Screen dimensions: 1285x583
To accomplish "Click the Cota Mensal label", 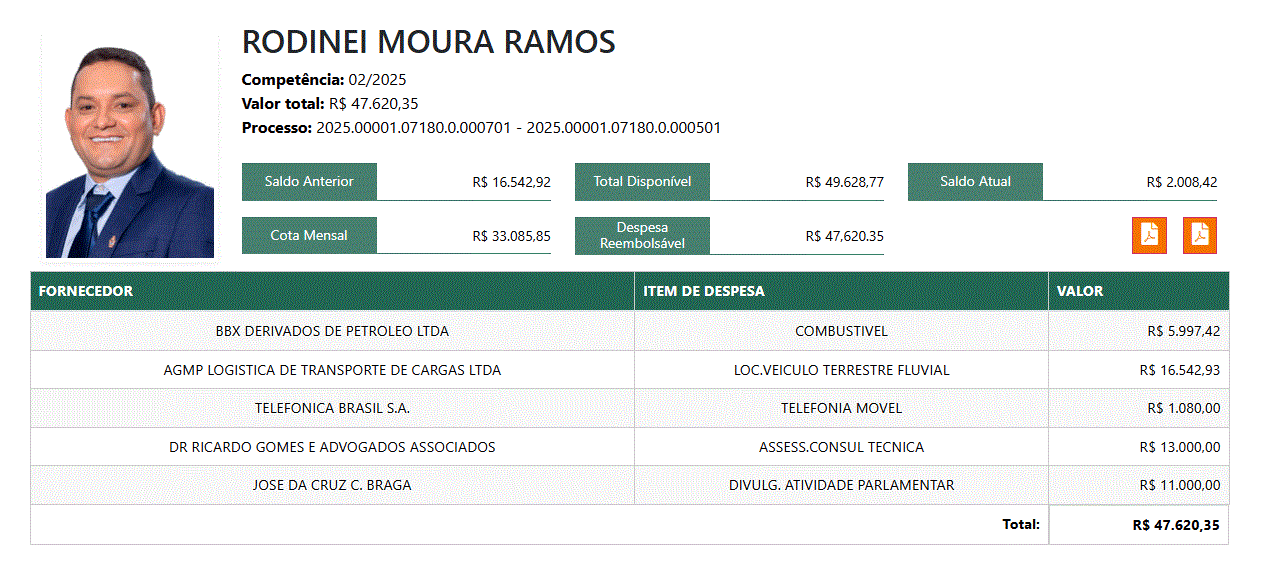I will pyautogui.click(x=309, y=236).
